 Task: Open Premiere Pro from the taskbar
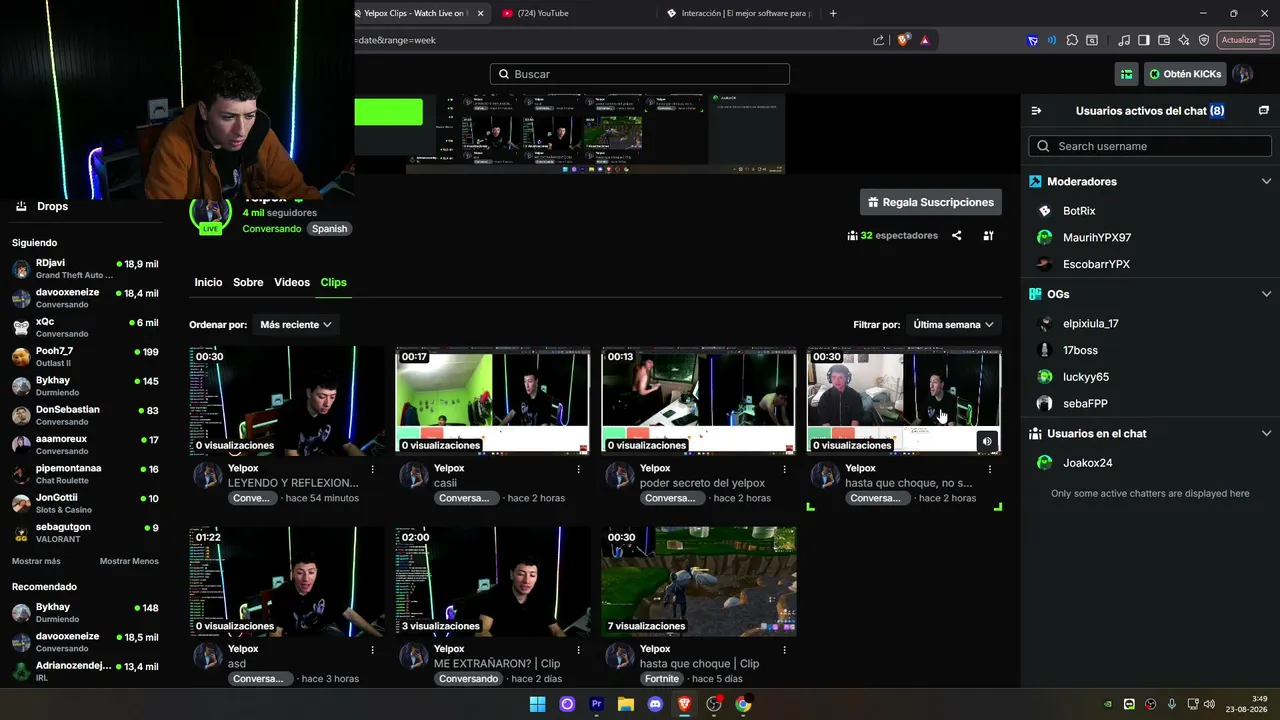pos(597,704)
